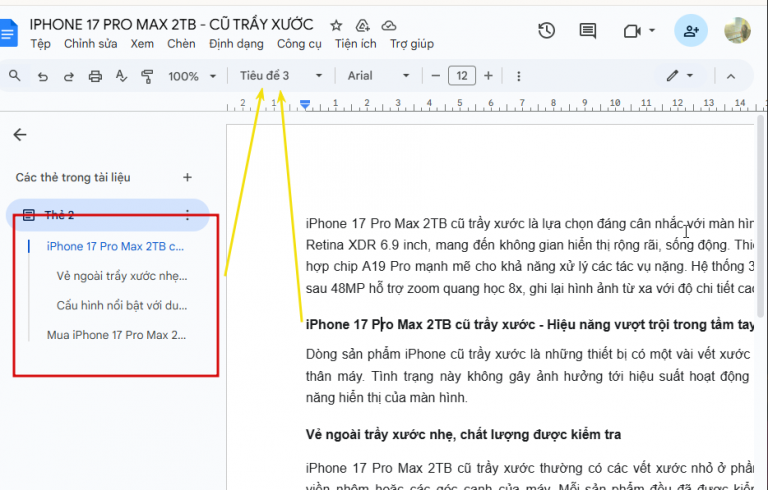Close the outline panel back arrow
This screenshot has height=490, width=768.
[20, 135]
